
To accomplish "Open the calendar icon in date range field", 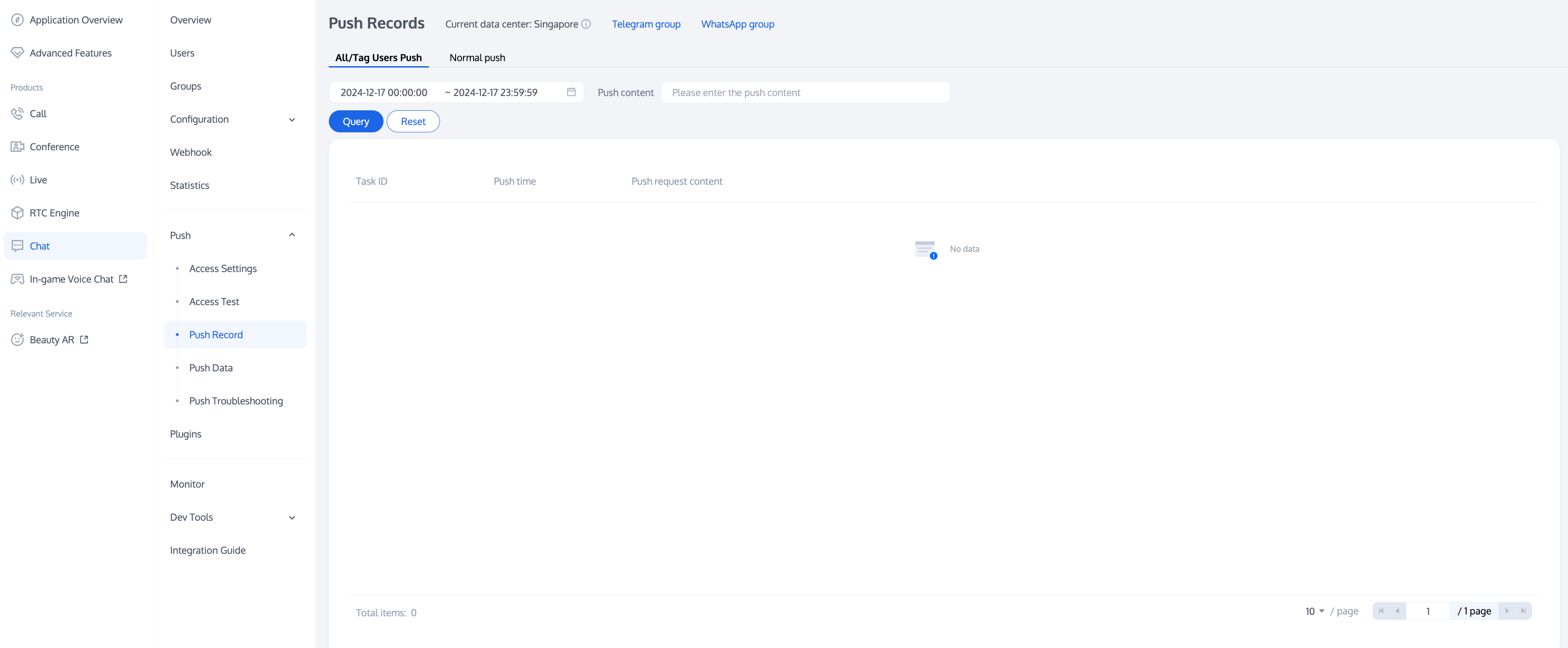I will coord(571,92).
